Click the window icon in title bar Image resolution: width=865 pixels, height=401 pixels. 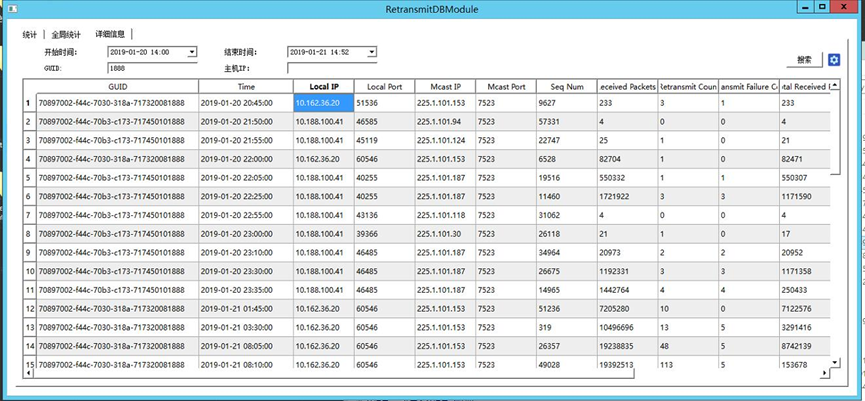tap(12, 9)
